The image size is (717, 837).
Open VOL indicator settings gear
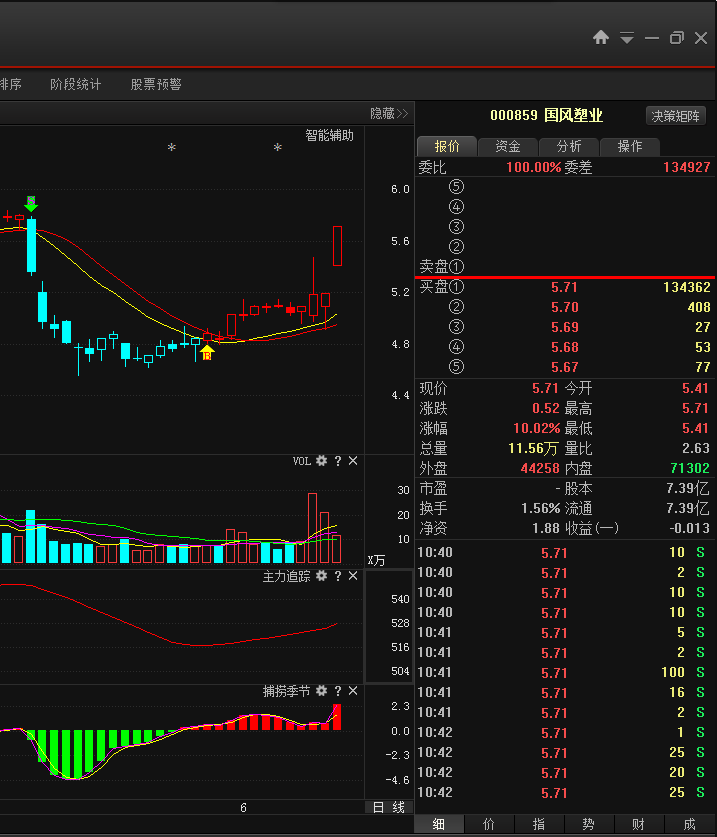(321, 461)
